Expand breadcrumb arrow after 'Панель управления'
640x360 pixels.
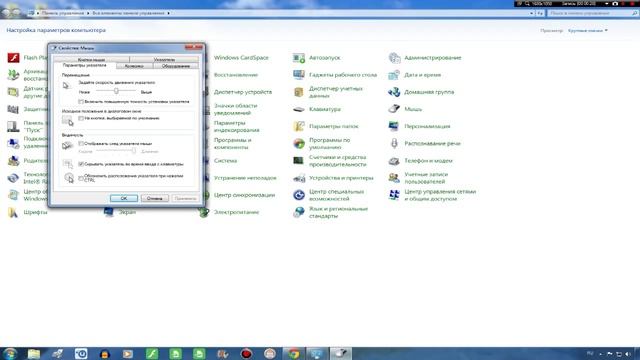[88, 13]
